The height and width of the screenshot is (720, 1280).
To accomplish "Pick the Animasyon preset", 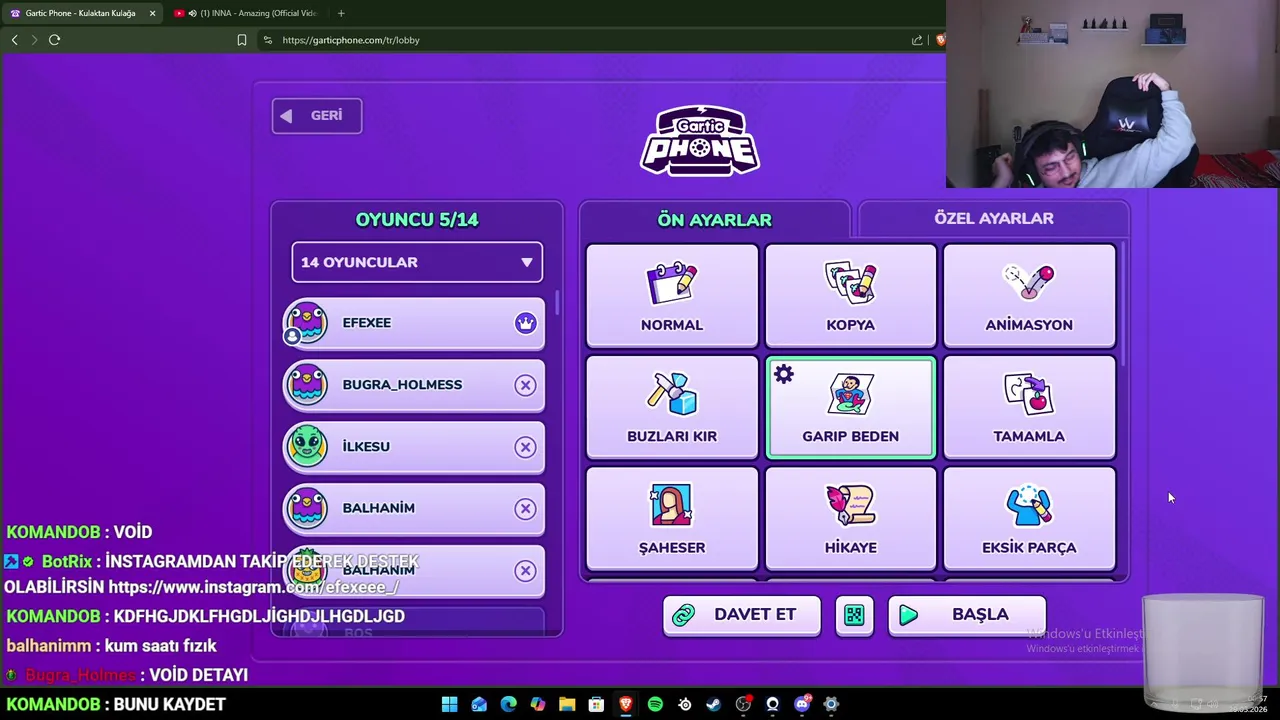I will tap(1029, 296).
